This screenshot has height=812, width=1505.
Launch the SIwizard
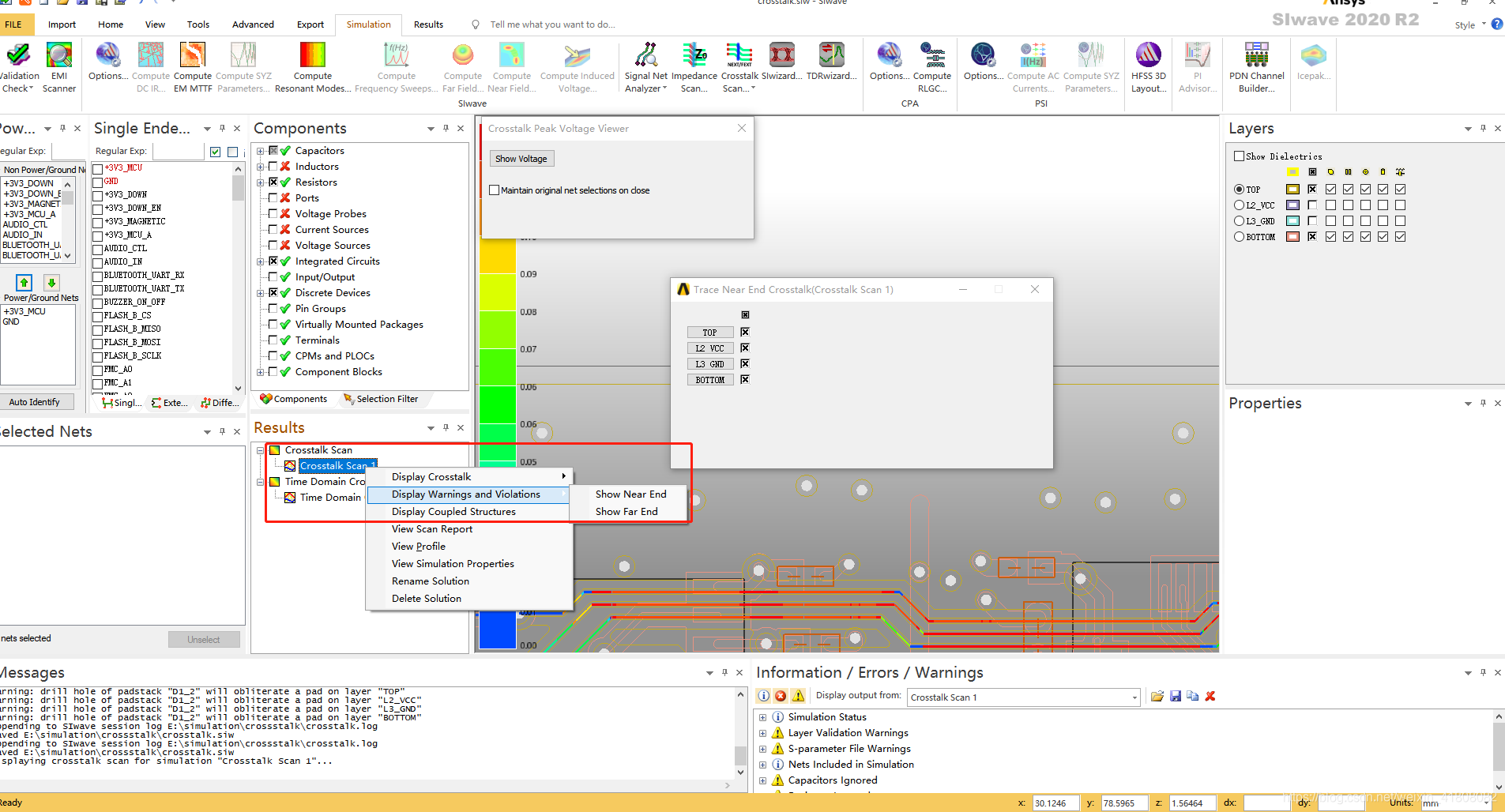(x=781, y=62)
